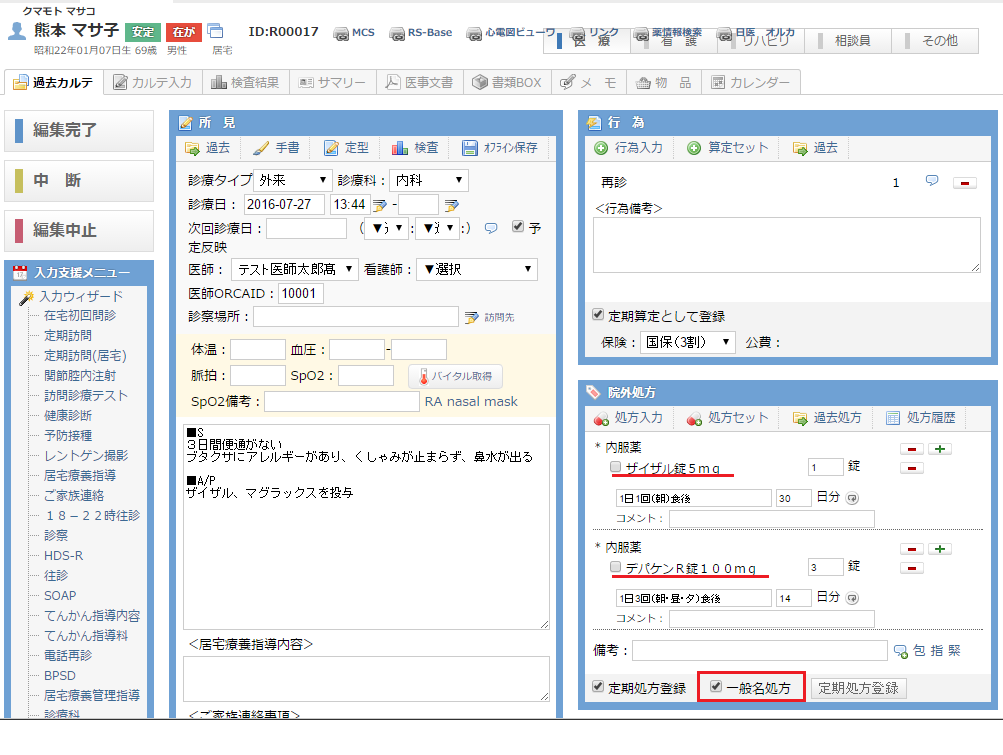
Task: Open 定期訪問(居宅) in input menu
Action: tap(85, 356)
